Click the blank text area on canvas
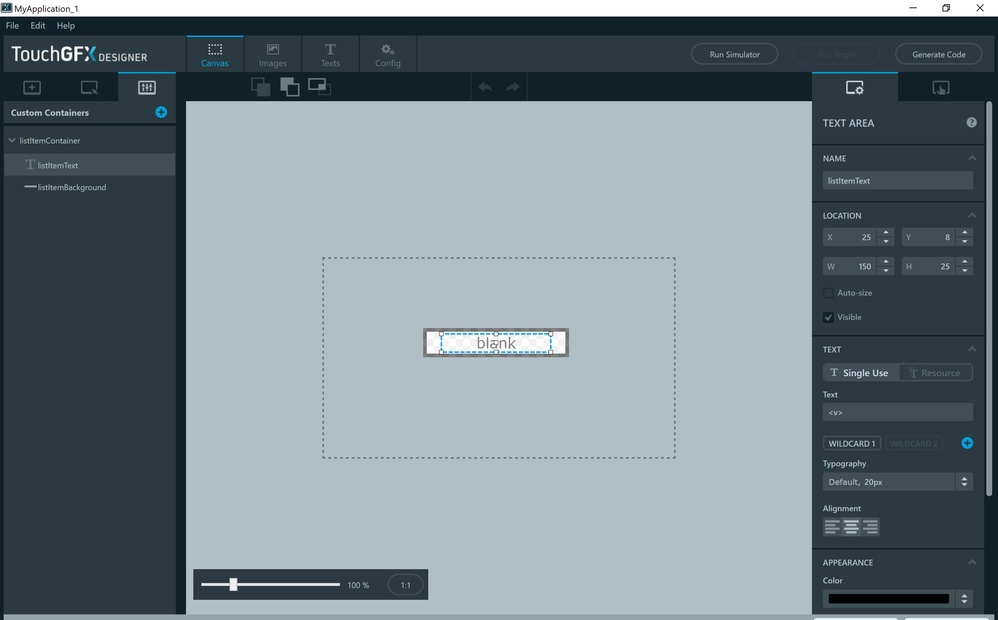This screenshot has width=998, height=620. (x=496, y=343)
